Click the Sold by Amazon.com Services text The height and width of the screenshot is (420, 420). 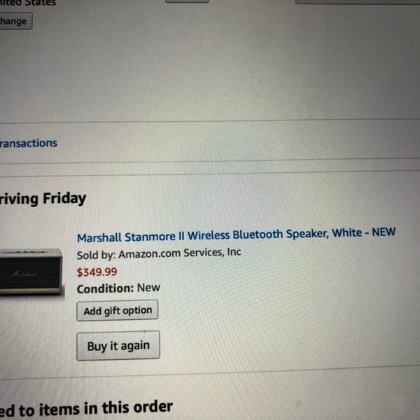click(159, 254)
